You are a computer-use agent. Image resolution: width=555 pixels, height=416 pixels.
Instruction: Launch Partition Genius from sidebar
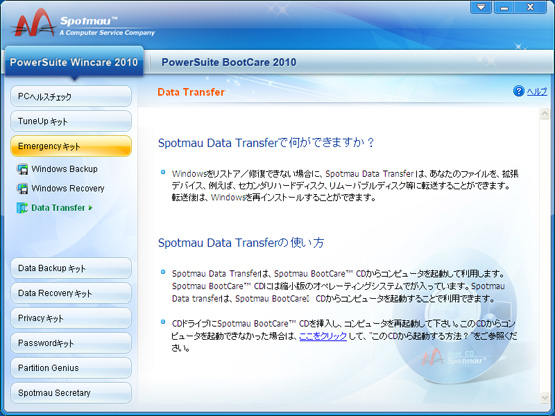tap(71, 368)
